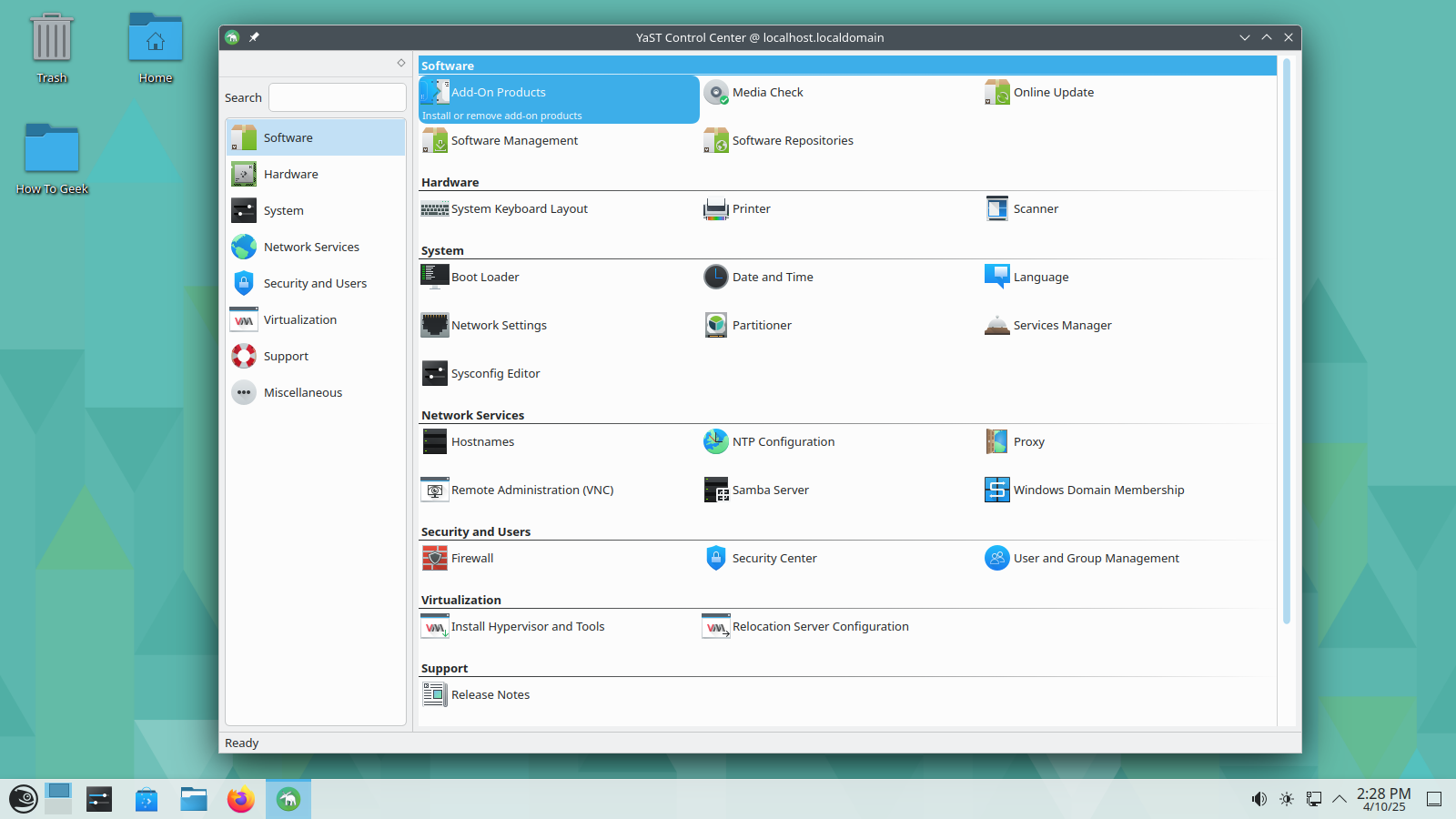
Task: Click the clock showing 2:28 PM
Action: 1383,799
